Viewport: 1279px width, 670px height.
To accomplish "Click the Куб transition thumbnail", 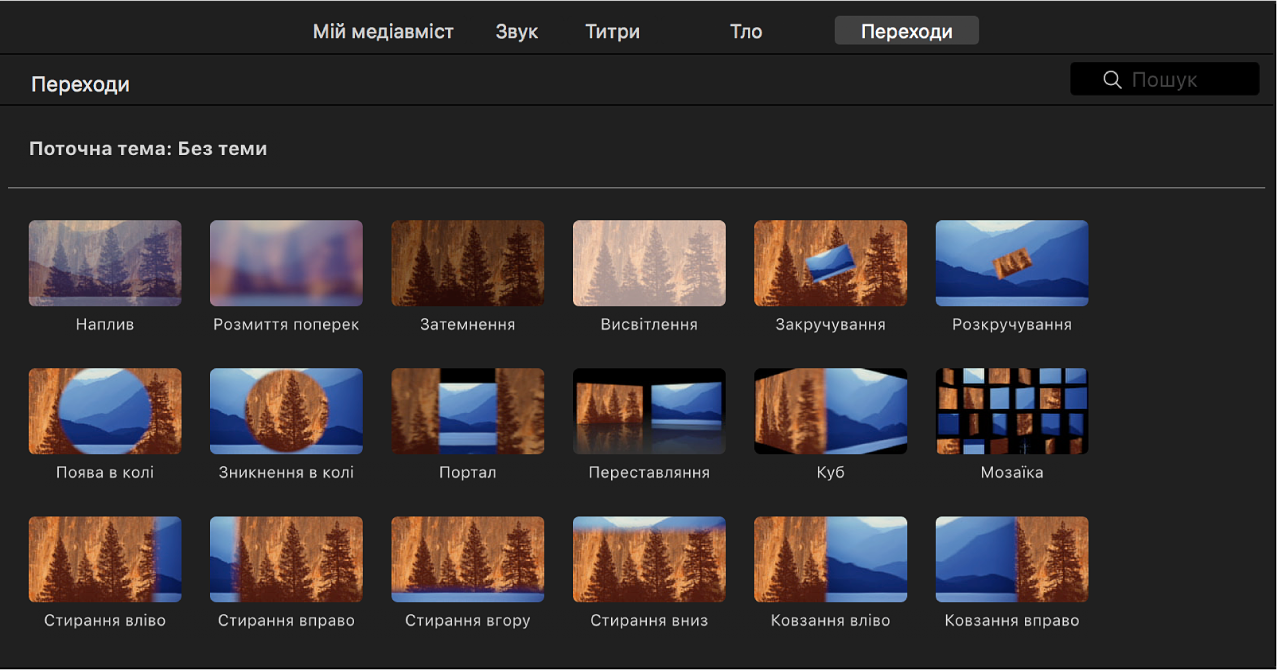I will click(x=830, y=411).
